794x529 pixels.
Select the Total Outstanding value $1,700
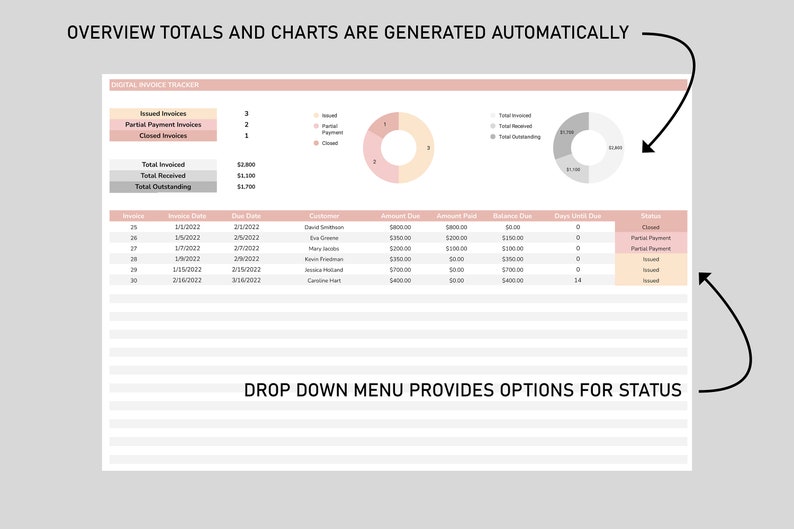coord(246,187)
